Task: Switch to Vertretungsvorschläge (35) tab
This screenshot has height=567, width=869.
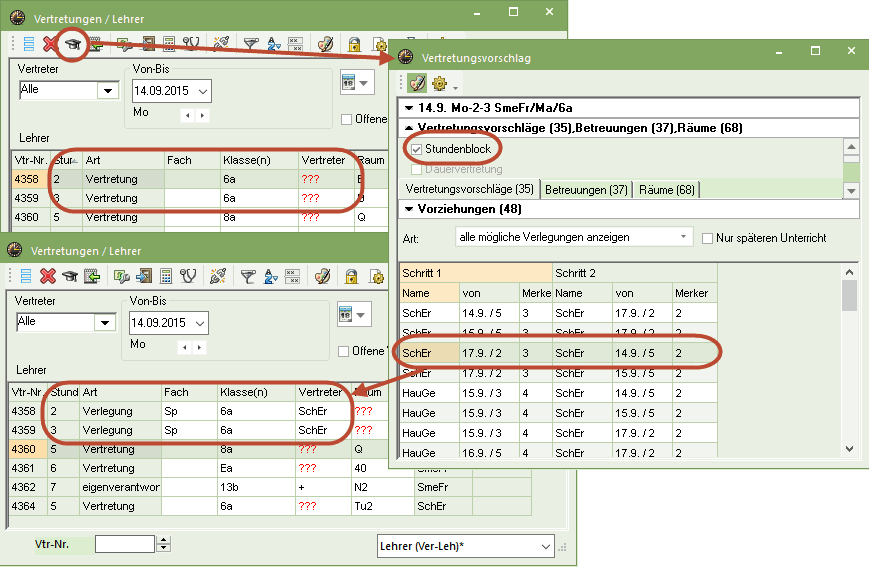Action: pyautogui.click(x=469, y=190)
